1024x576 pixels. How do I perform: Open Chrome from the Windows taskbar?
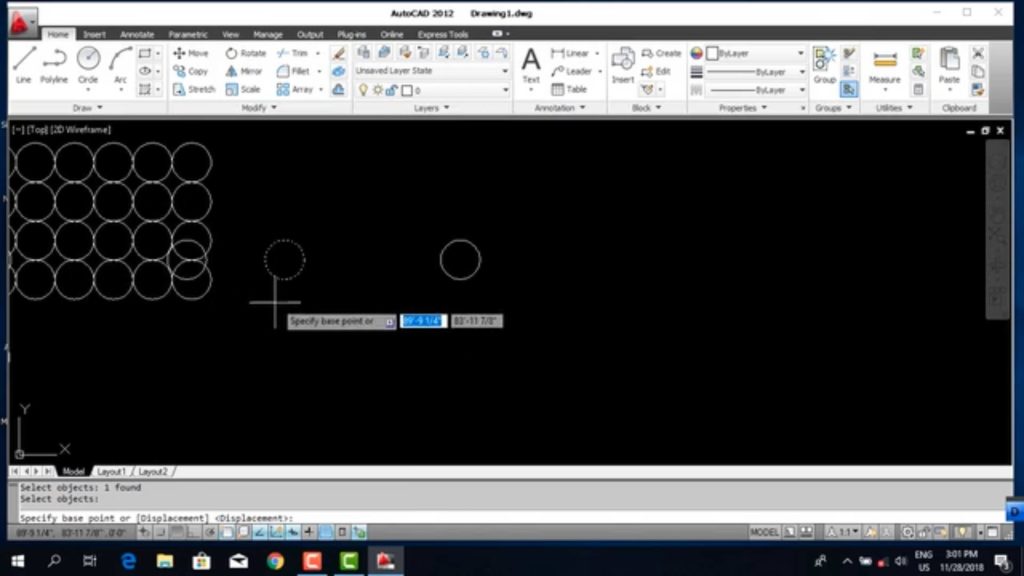(x=275, y=561)
